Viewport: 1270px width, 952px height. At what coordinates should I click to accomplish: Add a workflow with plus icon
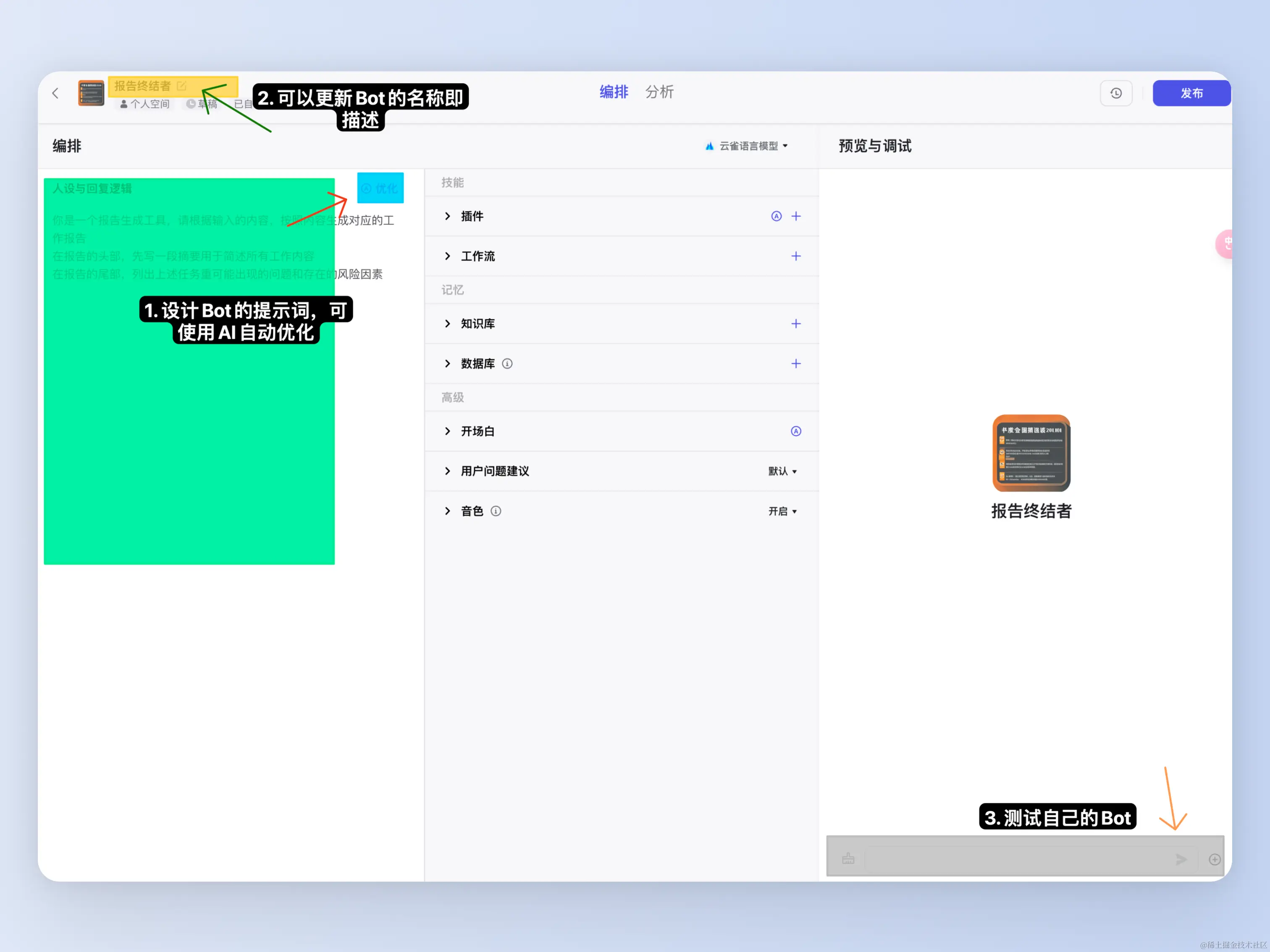click(796, 256)
